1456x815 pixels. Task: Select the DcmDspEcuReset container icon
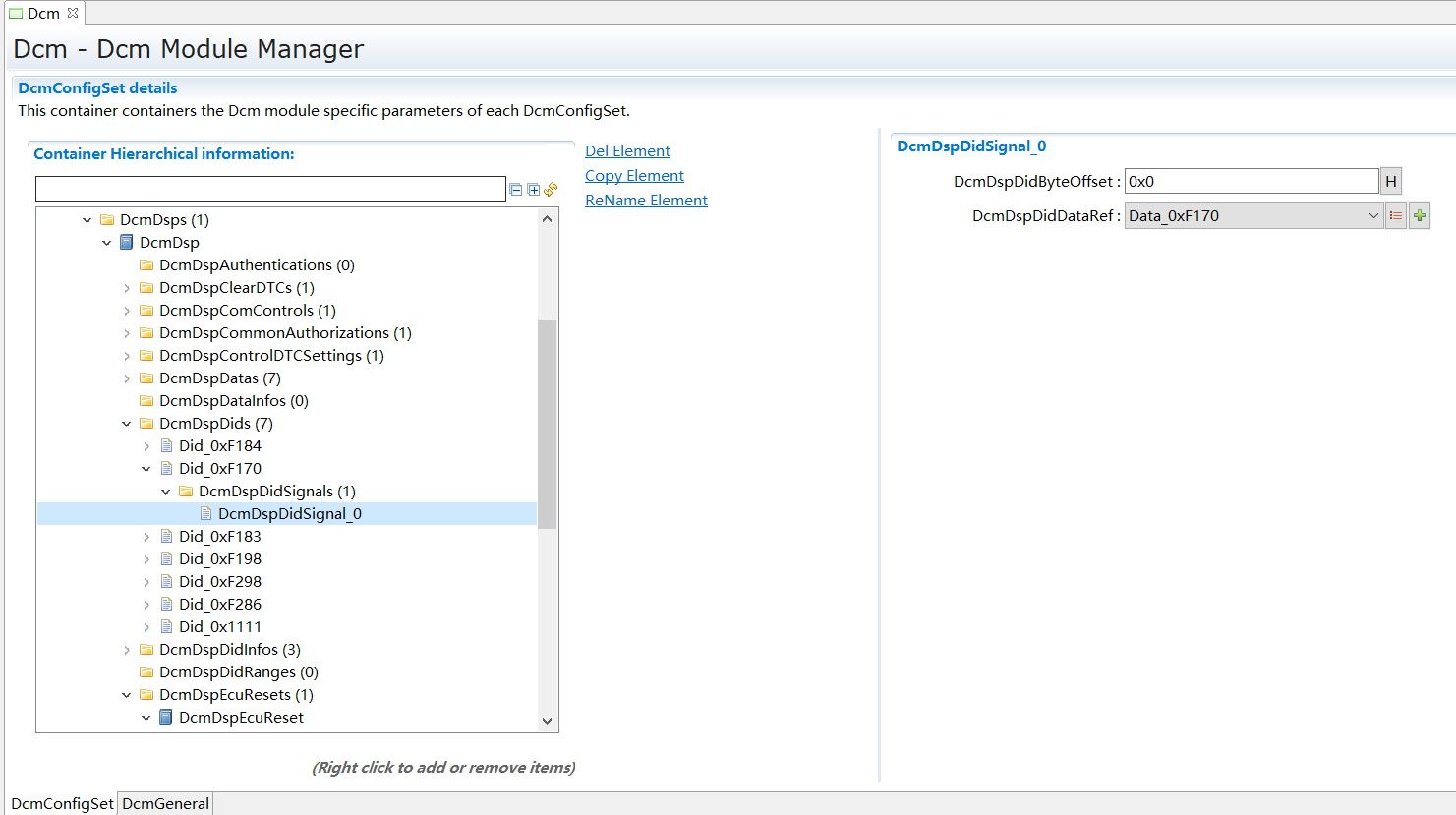click(x=166, y=717)
